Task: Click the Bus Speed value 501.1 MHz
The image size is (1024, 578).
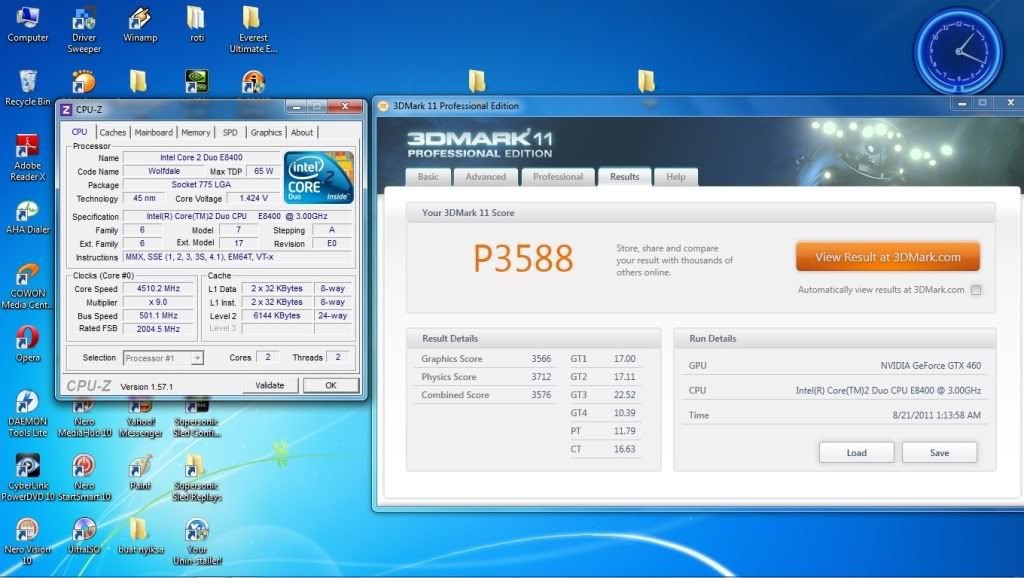Action: coord(158,315)
